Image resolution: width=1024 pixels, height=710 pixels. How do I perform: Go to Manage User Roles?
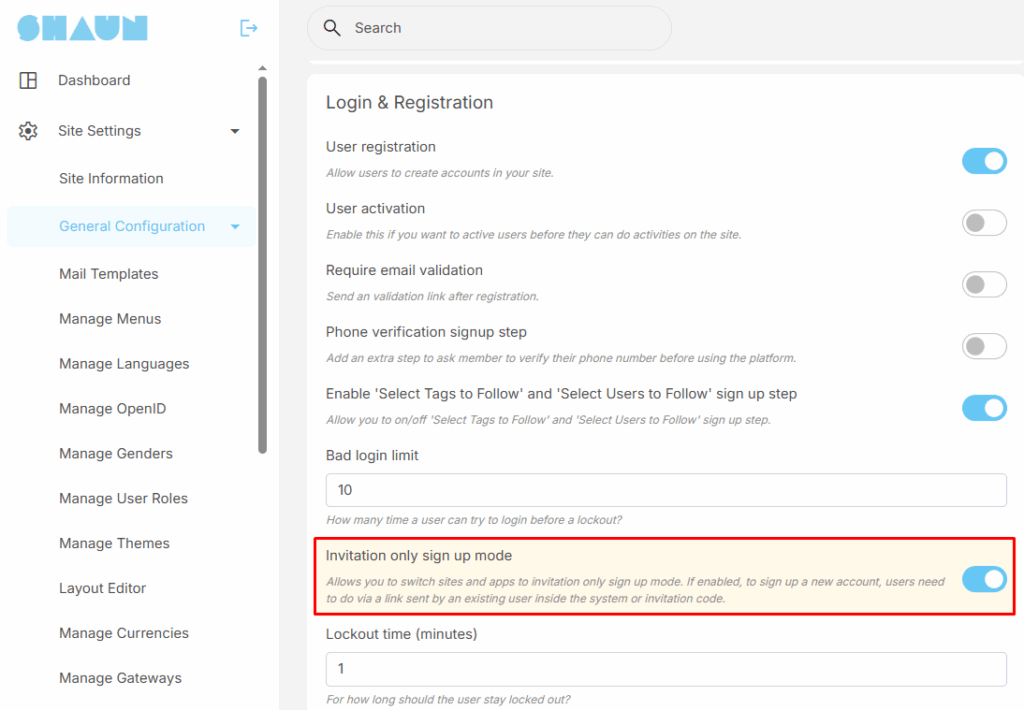[x=123, y=498]
